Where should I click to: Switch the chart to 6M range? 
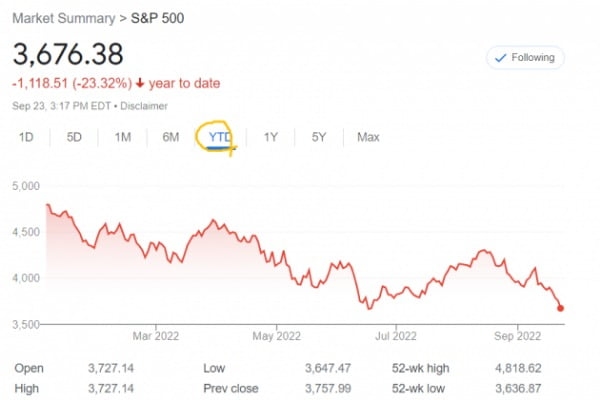coord(170,137)
